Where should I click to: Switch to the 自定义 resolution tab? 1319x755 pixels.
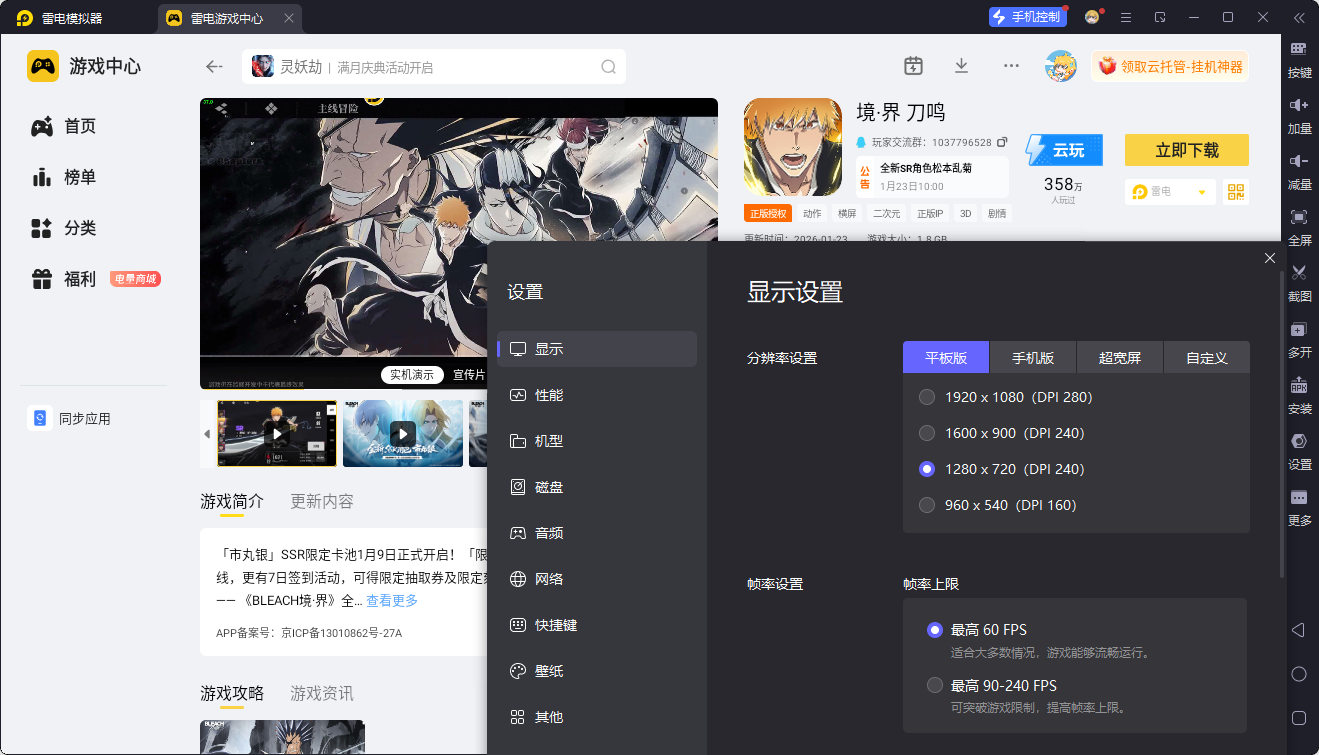[x=1207, y=357]
